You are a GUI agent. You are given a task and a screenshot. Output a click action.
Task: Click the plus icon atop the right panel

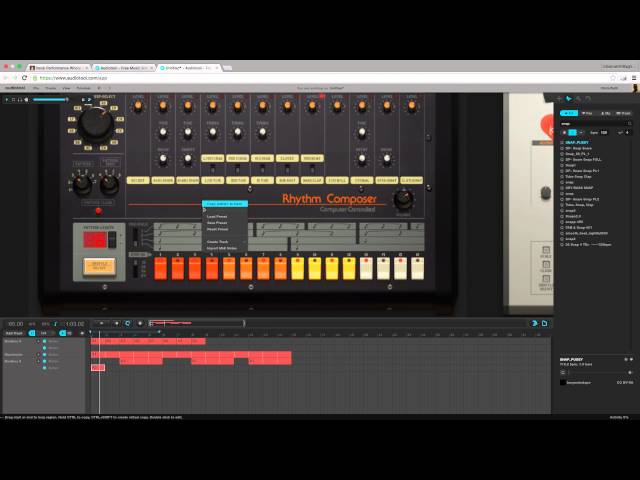click(559, 99)
